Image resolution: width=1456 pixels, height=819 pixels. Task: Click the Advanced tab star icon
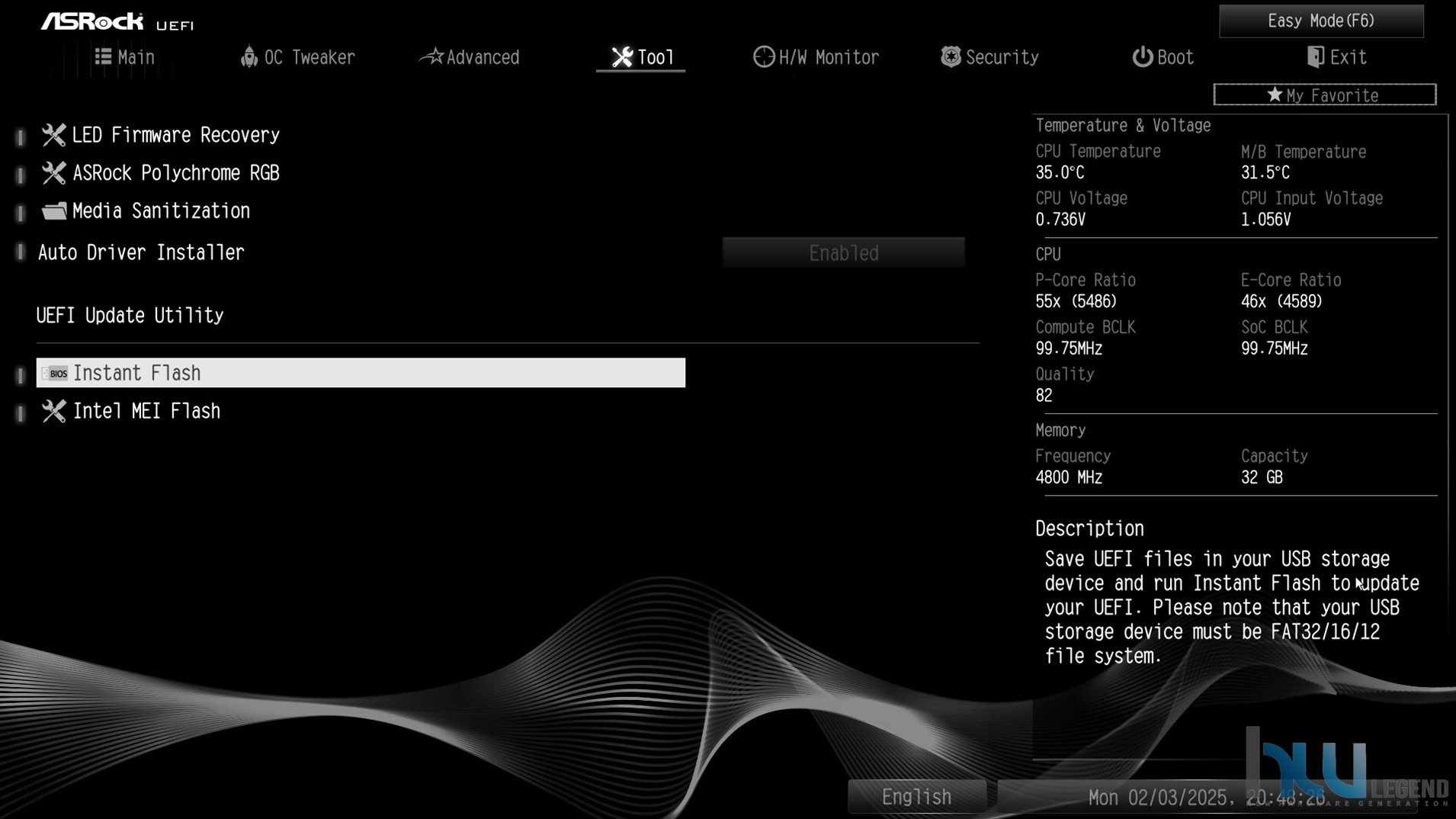coord(432,56)
